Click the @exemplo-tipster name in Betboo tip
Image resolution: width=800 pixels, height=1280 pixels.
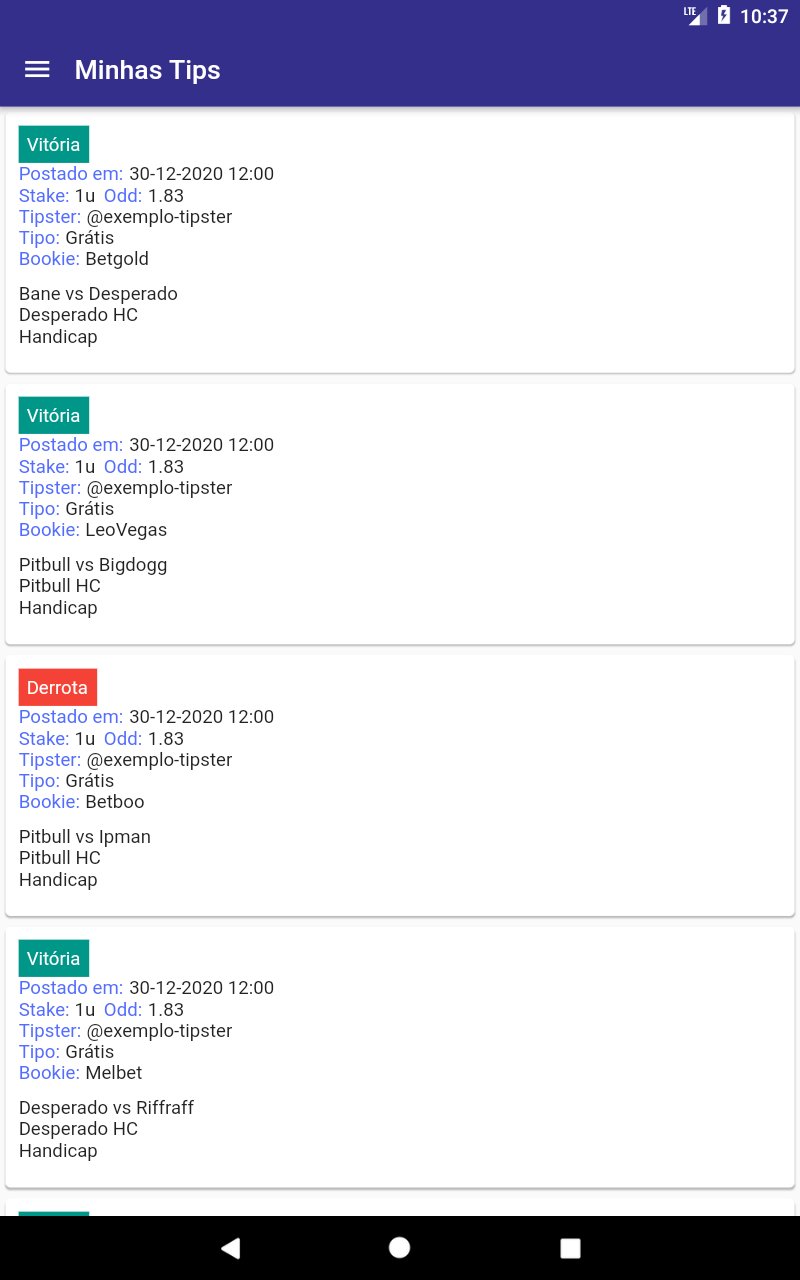click(159, 760)
